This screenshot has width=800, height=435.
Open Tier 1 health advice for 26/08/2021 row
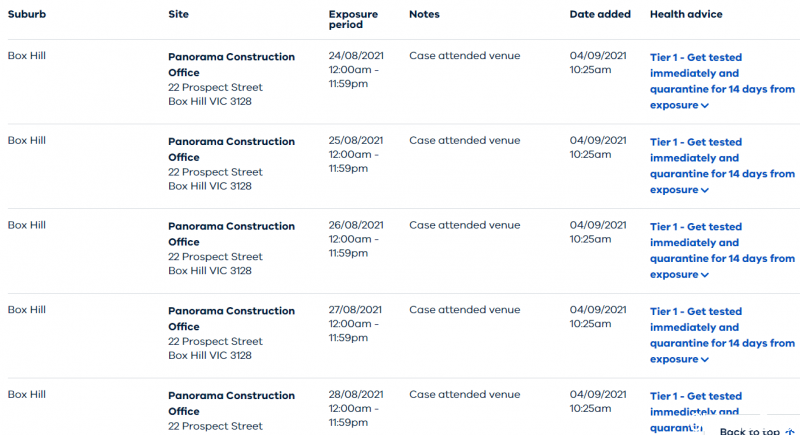(722, 250)
